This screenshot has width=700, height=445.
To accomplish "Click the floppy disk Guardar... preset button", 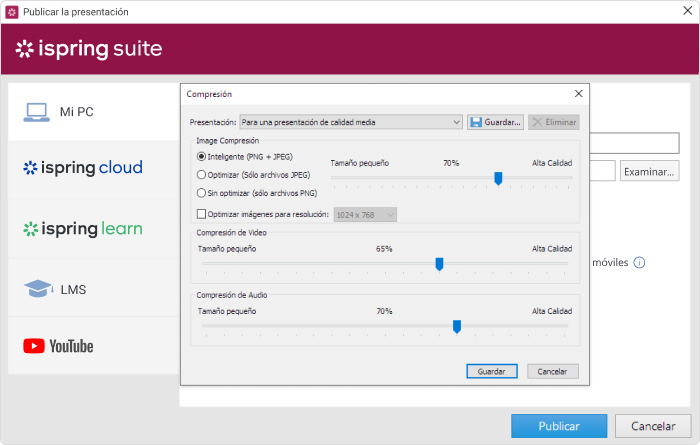I will tap(495, 122).
